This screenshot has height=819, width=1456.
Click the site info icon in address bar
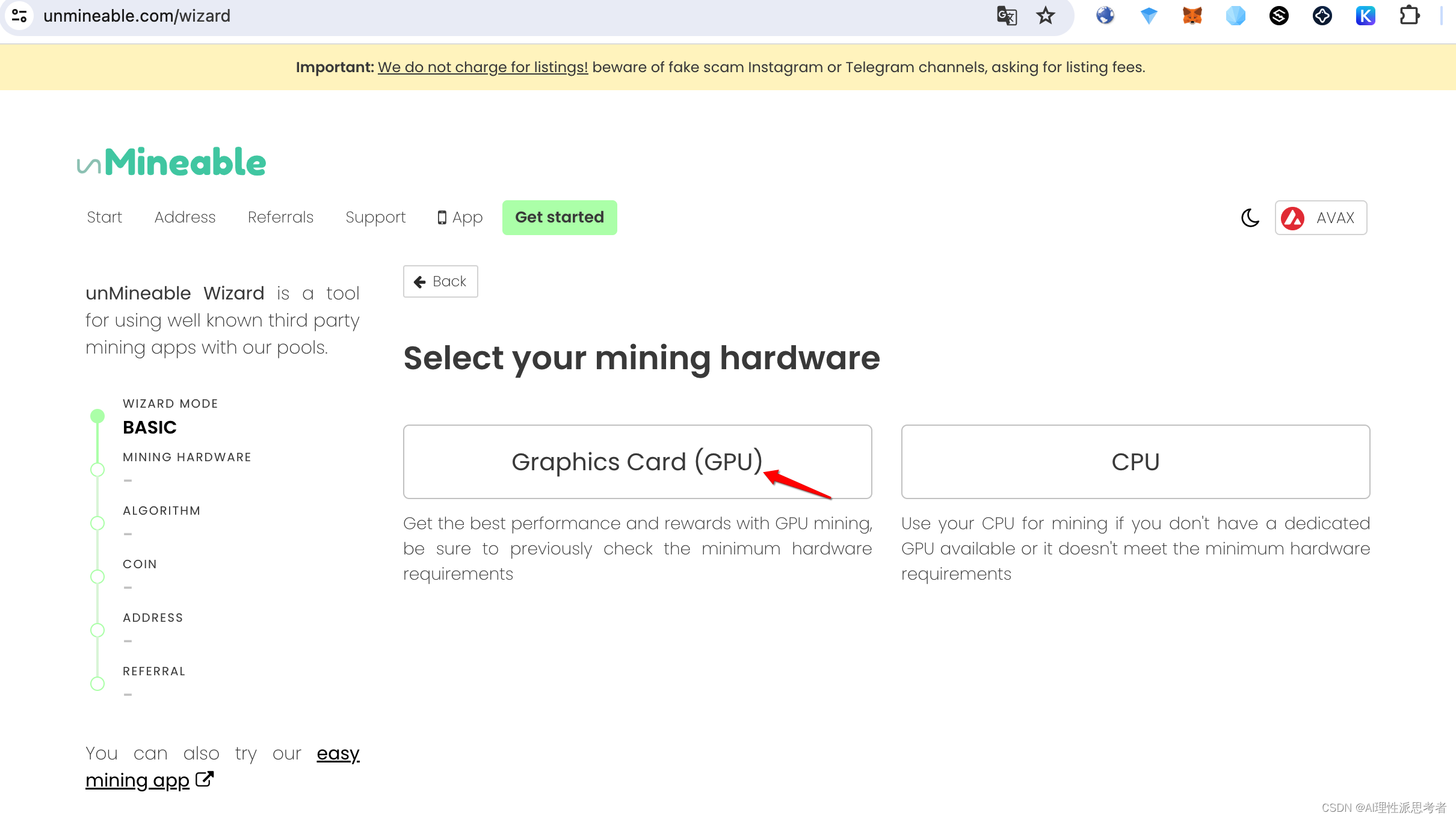19,16
